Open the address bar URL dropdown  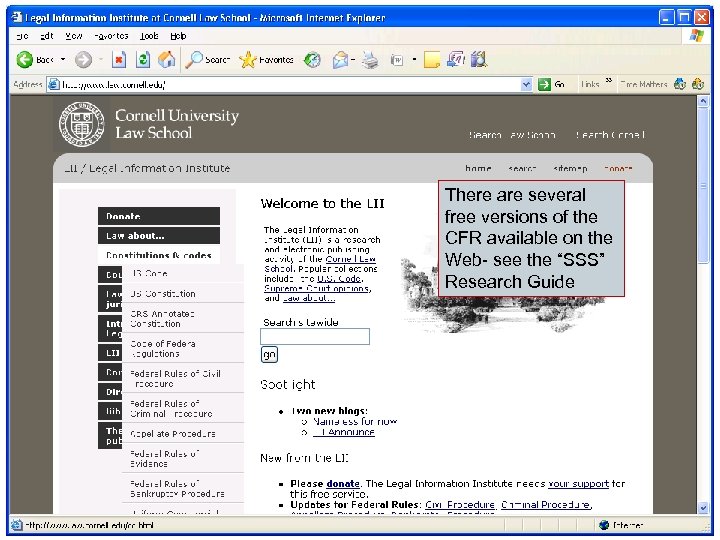click(x=526, y=84)
